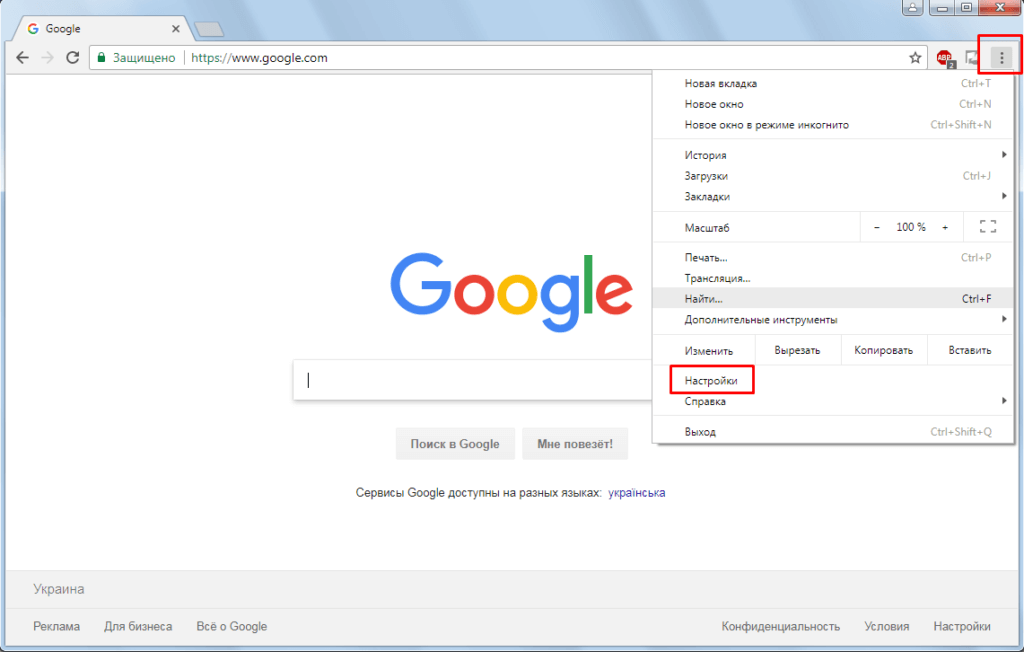Choose Трансляция... menu item

(x=833, y=278)
